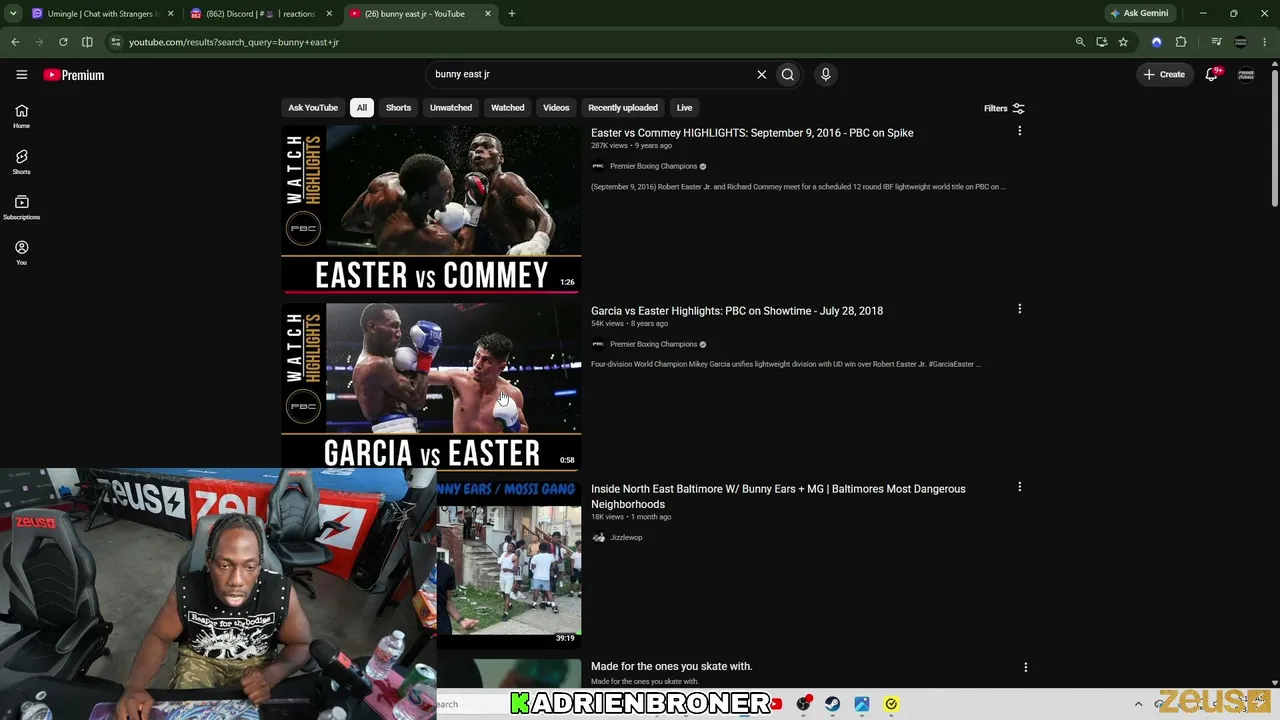
Task: Go to the YouTube Premium home logo
Action: point(74,75)
